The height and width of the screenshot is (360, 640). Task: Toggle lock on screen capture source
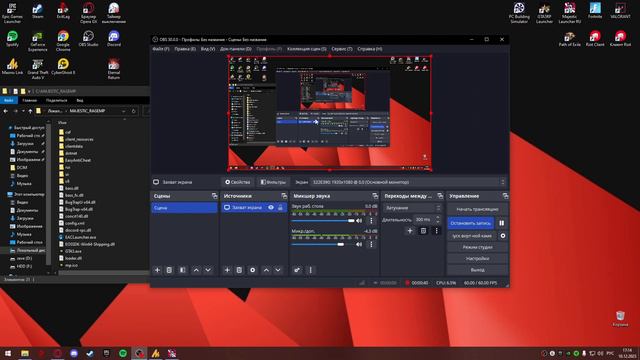[x=280, y=207]
